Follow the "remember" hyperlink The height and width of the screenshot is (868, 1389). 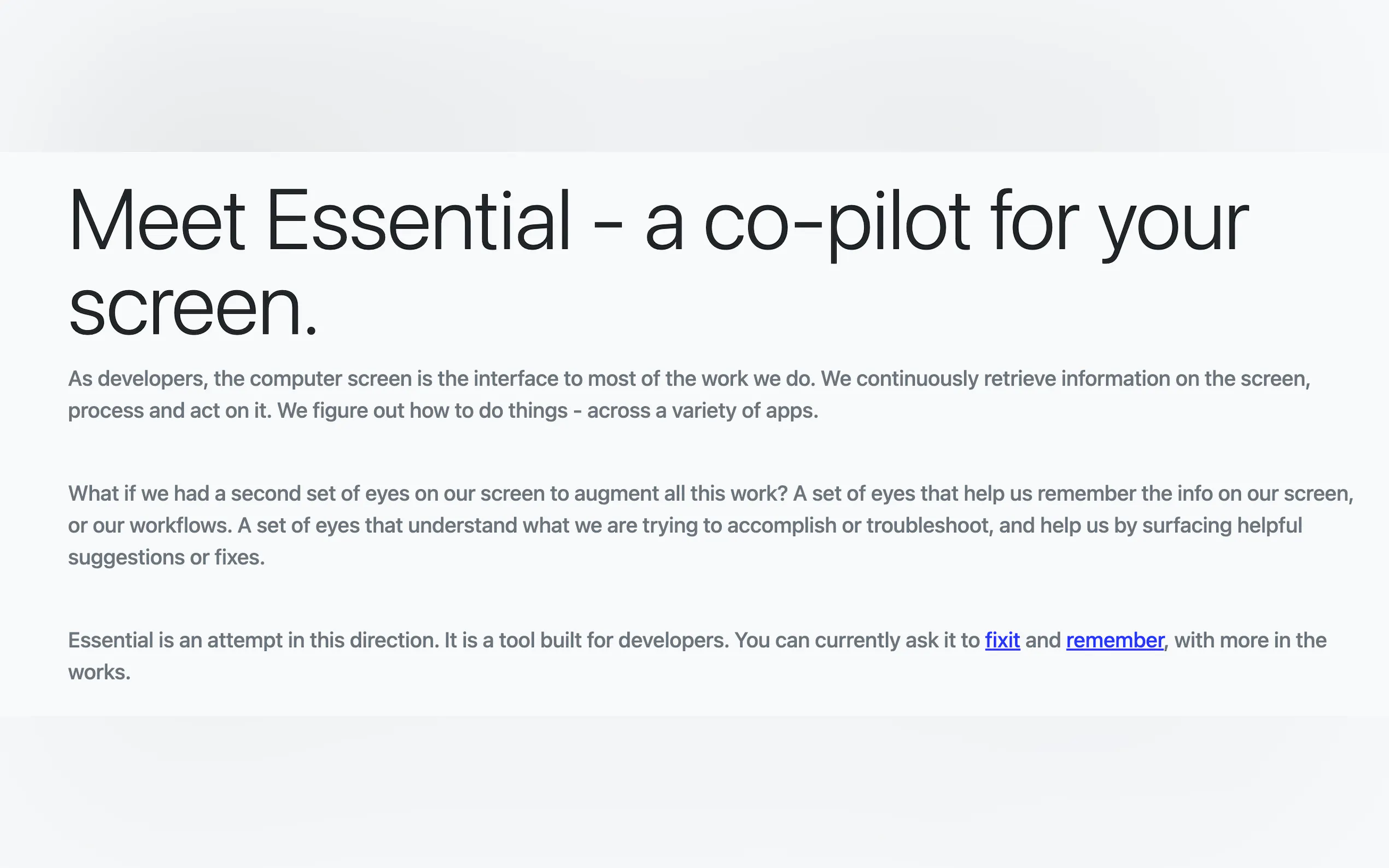coord(1114,640)
